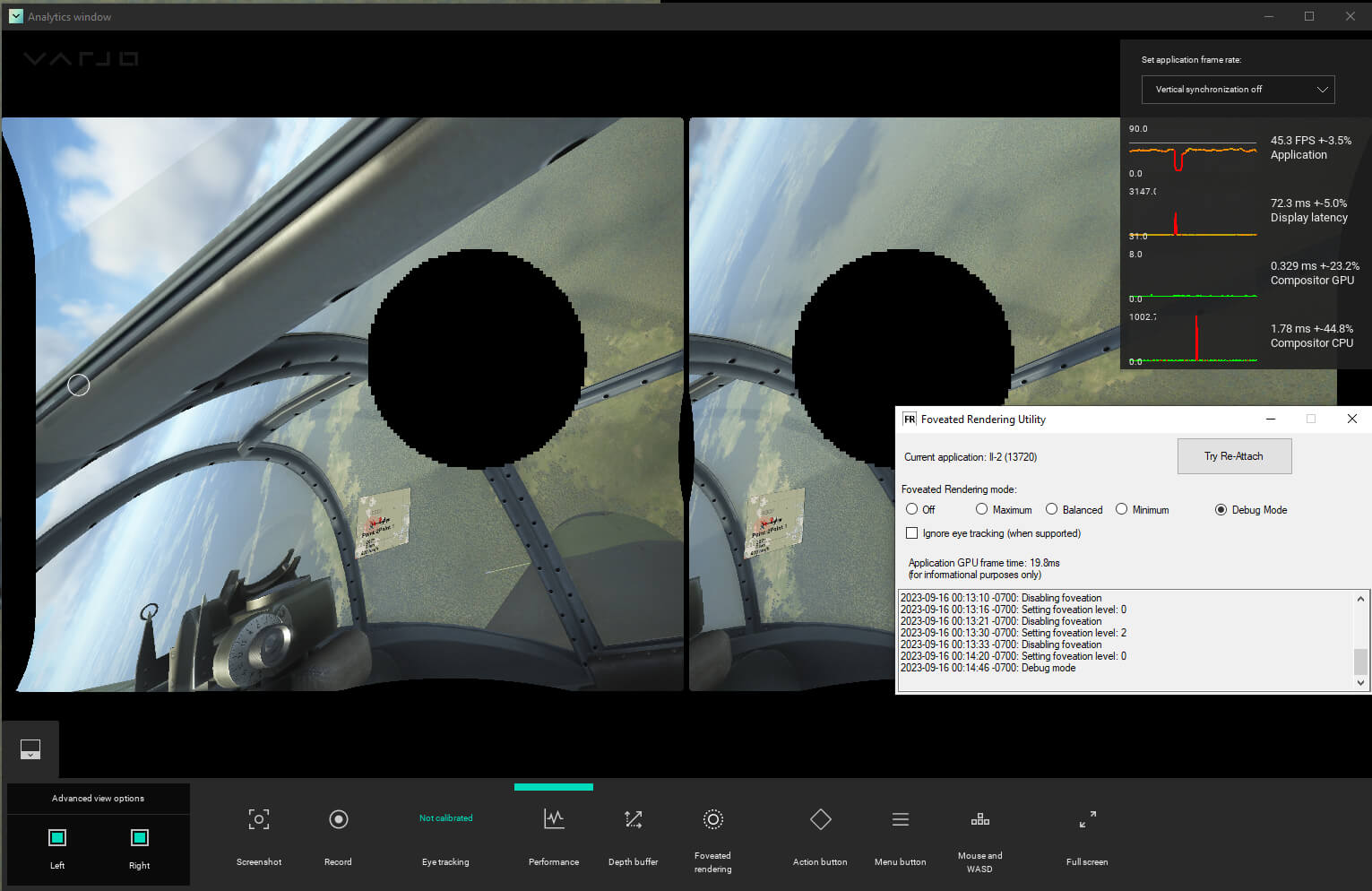Screen dimensions: 1372x891
Task: Turn foveated rendering Off
Action: (912, 509)
